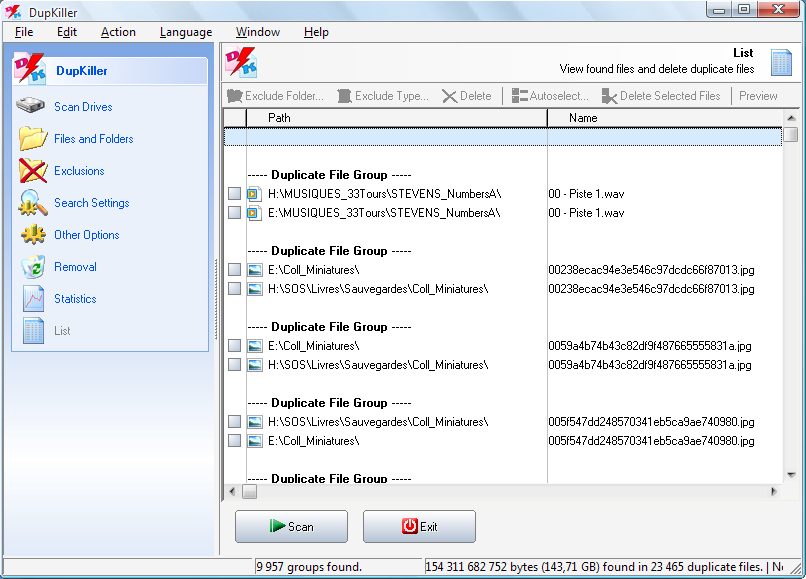Click the "View found files and delete duplicate files" text
806x579 pixels.
click(657, 69)
